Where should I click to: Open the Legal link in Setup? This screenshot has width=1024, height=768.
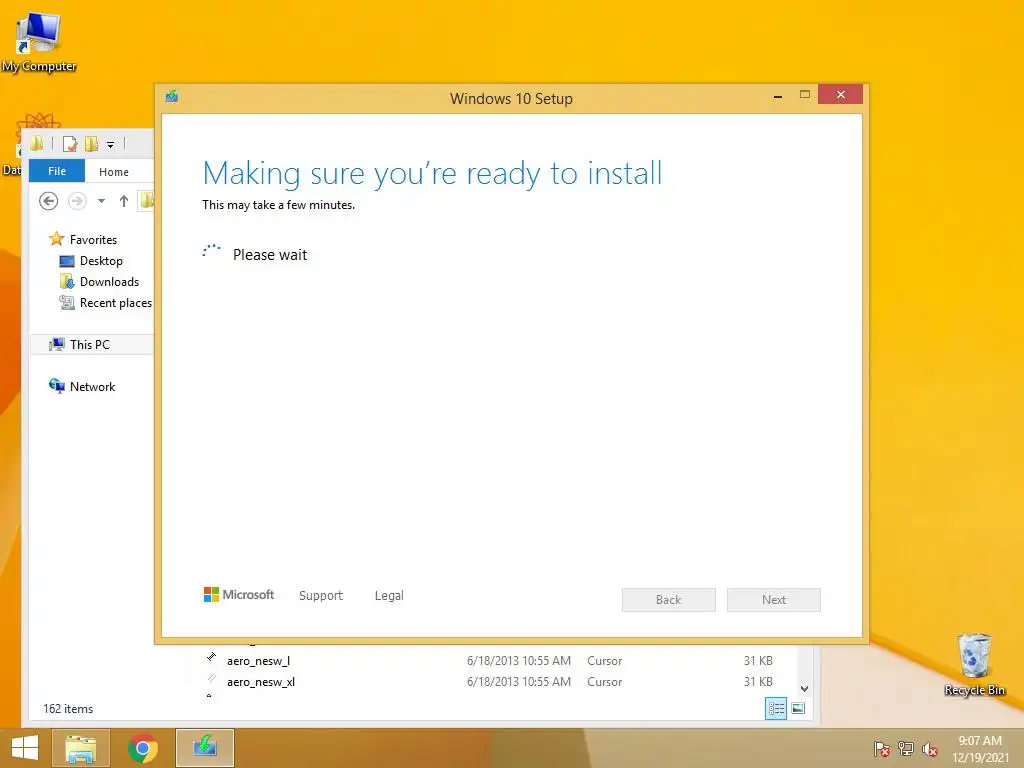point(389,596)
